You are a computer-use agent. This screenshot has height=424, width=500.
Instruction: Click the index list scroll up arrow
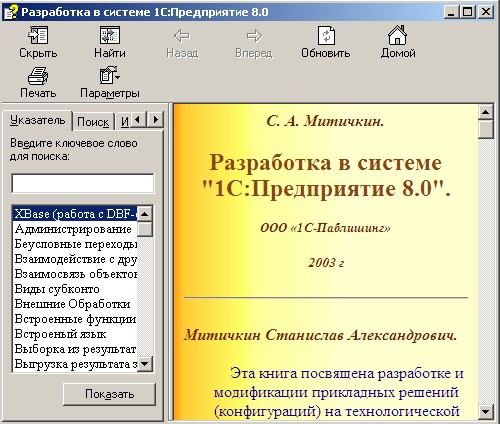pyautogui.click(x=145, y=214)
